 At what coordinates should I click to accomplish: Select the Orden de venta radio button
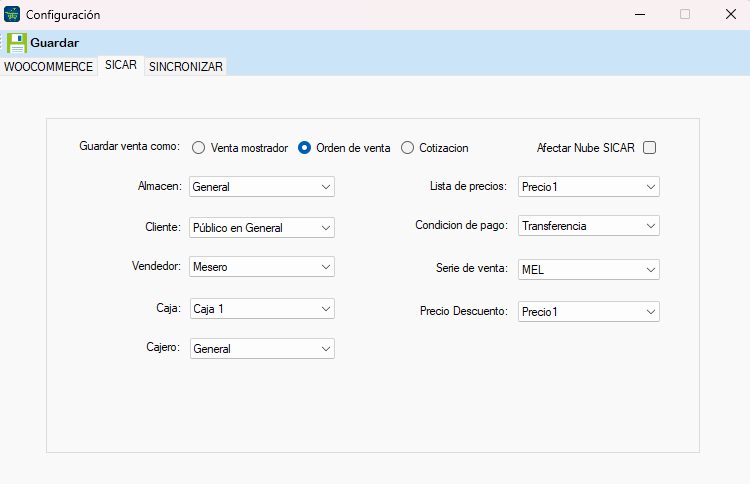305,148
